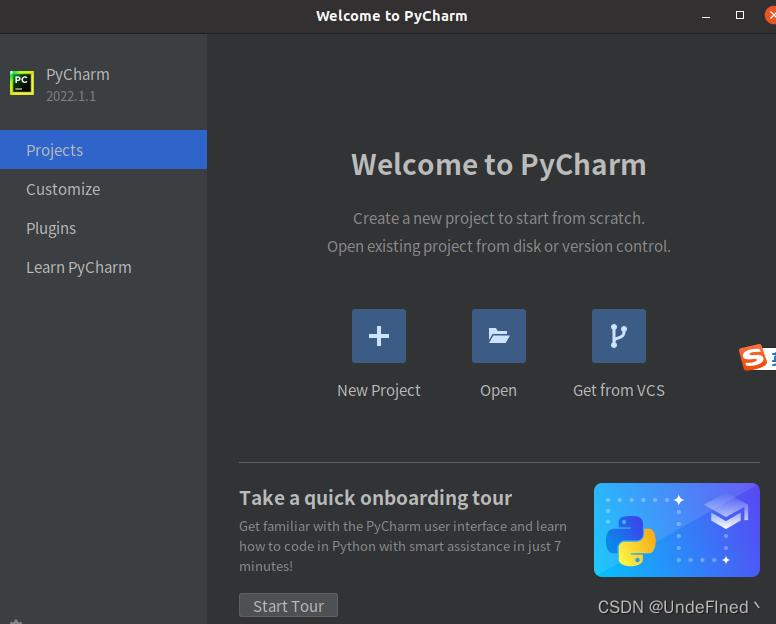Click the Get from VCS label
This screenshot has width=776, height=624.
(x=619, y=390)
